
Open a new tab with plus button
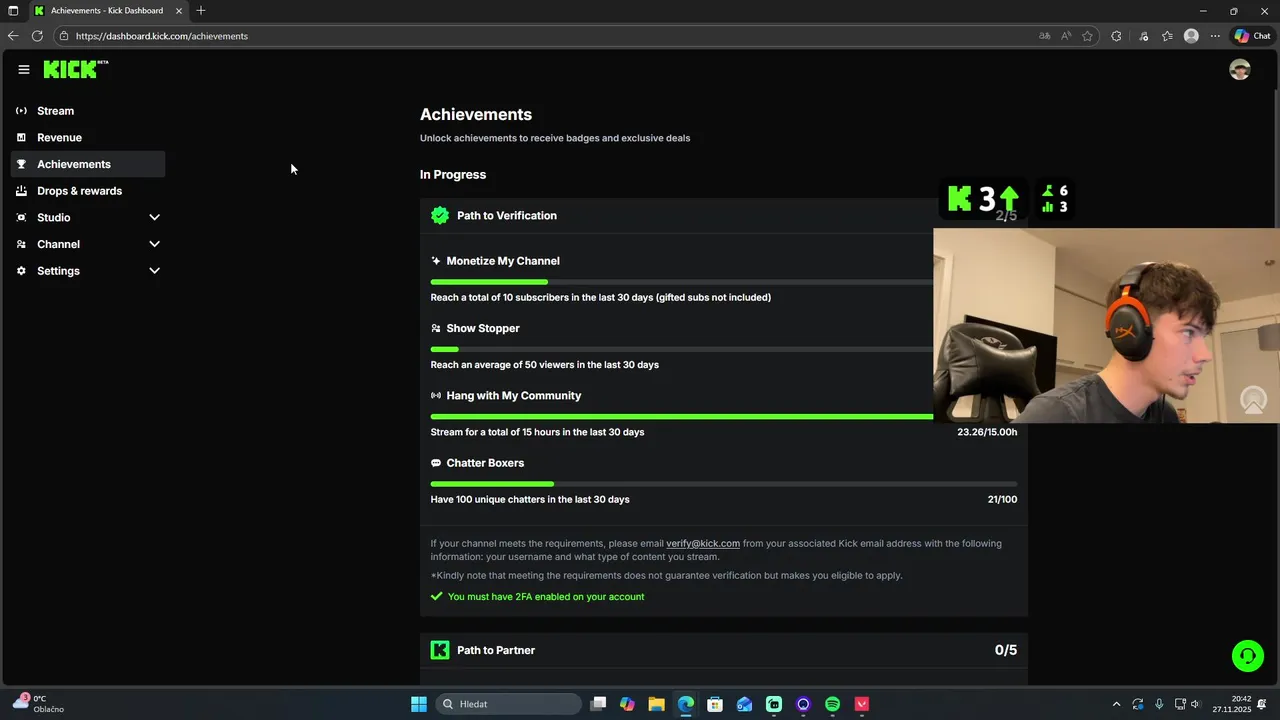coord(201,11)
